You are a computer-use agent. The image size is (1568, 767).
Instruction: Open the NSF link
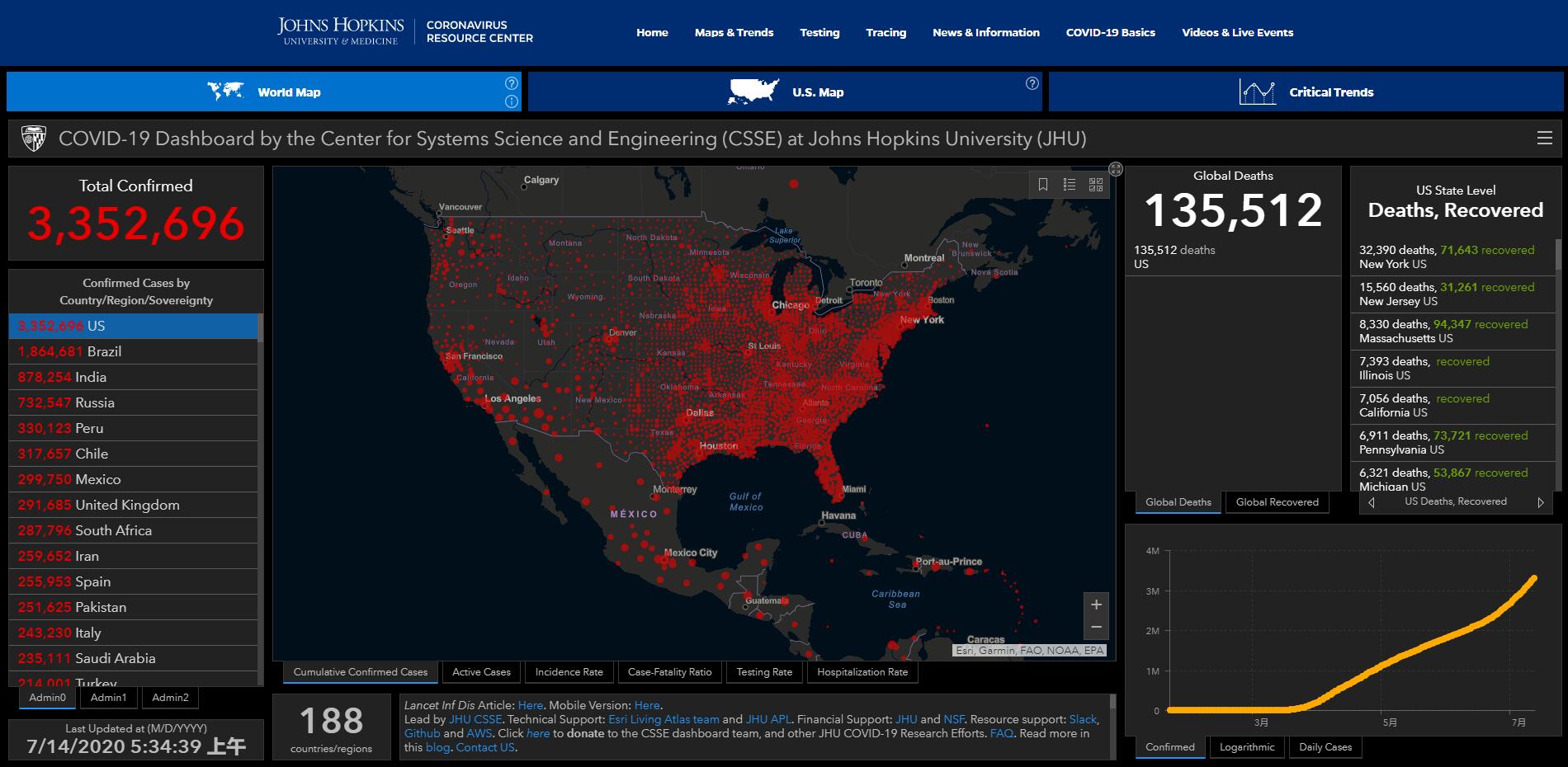pos(953,719)
